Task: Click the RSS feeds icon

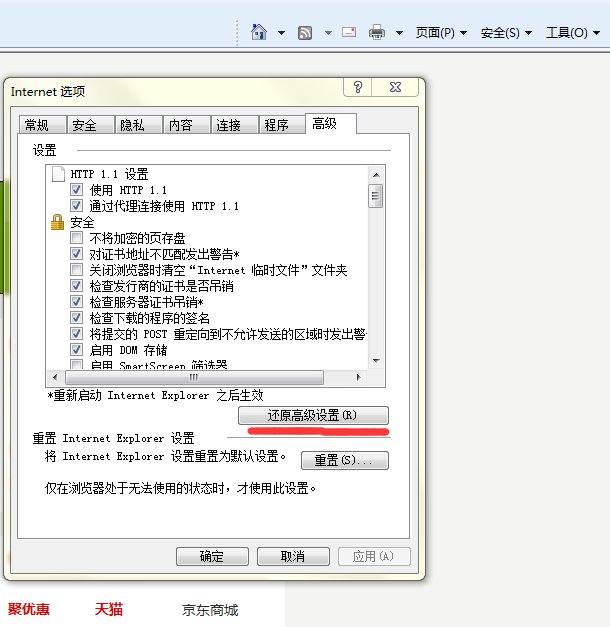Action: (x=305, y=33)
